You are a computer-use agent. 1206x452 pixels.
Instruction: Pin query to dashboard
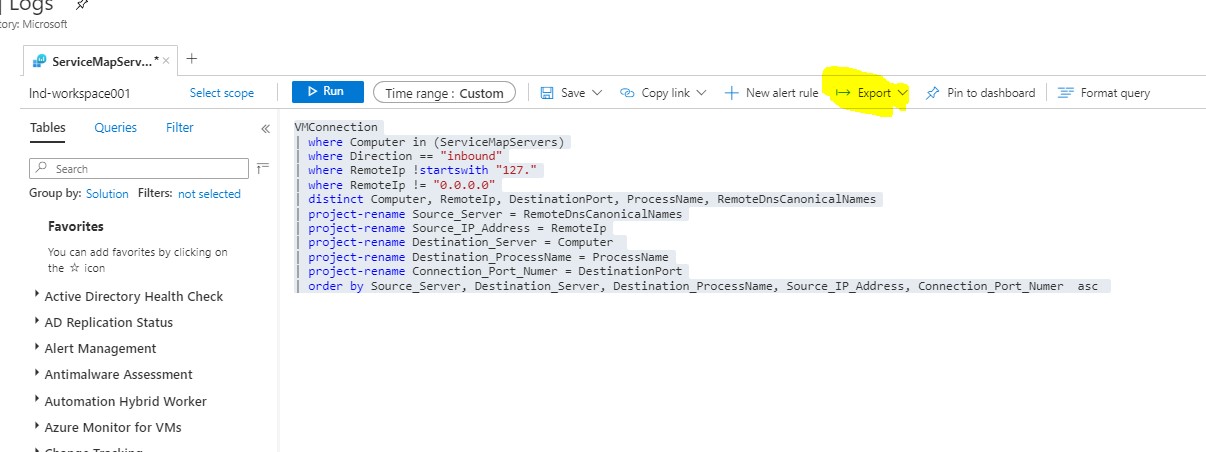pyautogui.click(x=980, y=93)
